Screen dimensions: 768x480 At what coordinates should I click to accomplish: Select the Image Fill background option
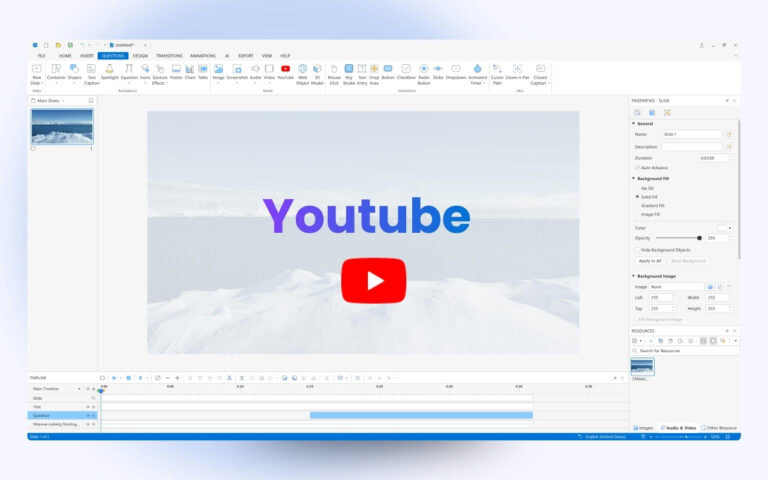coord(638,214)
